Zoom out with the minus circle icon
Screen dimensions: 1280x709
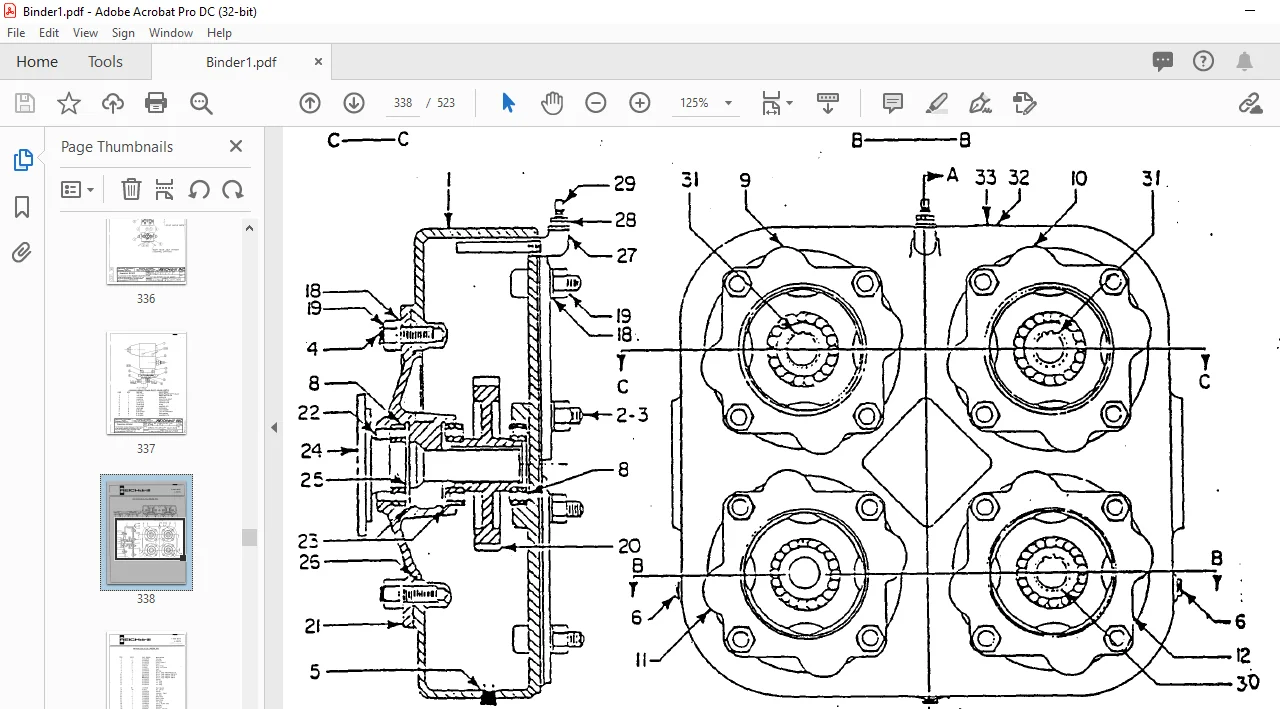tap(596, 103)
